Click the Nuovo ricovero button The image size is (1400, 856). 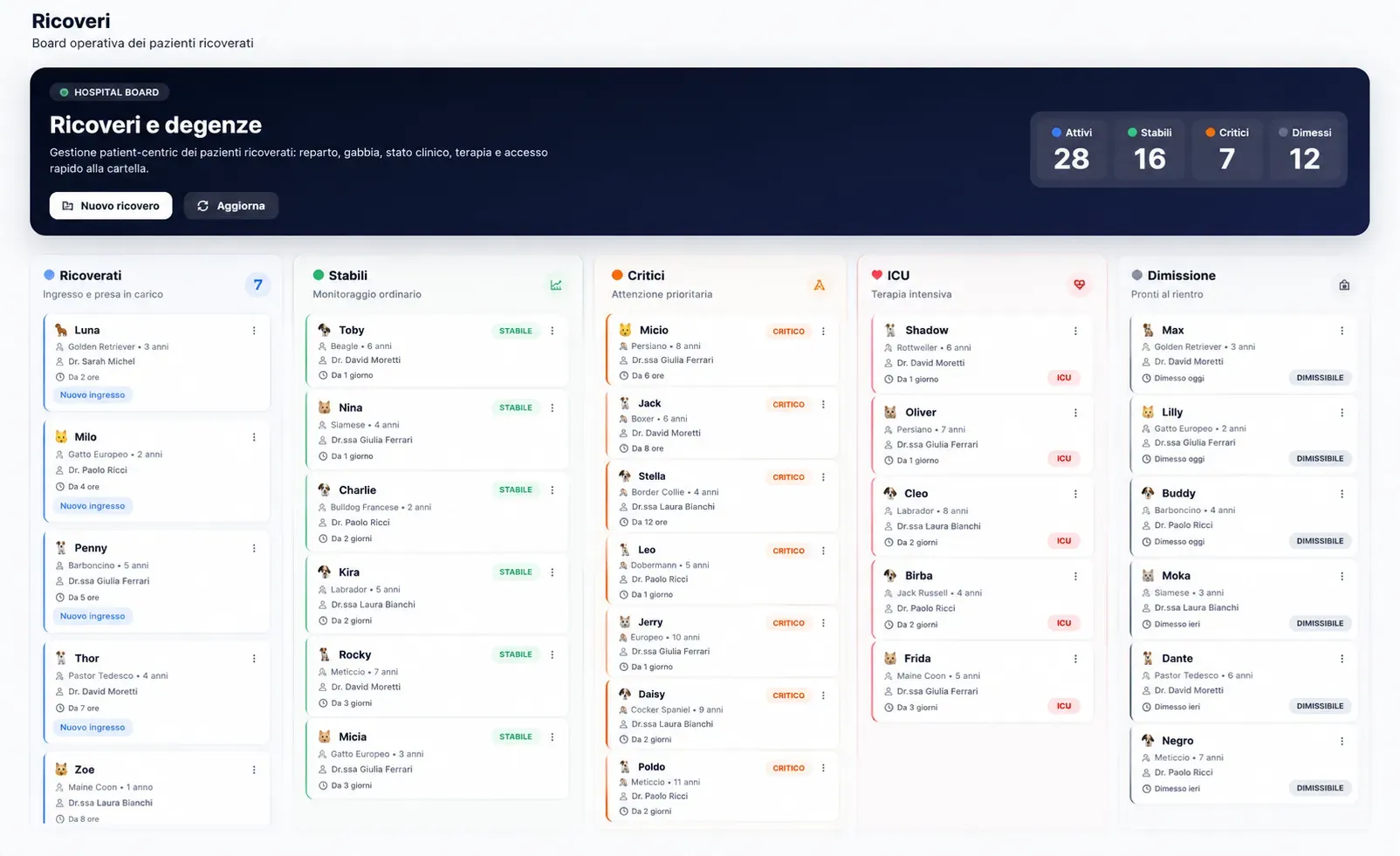111,206
